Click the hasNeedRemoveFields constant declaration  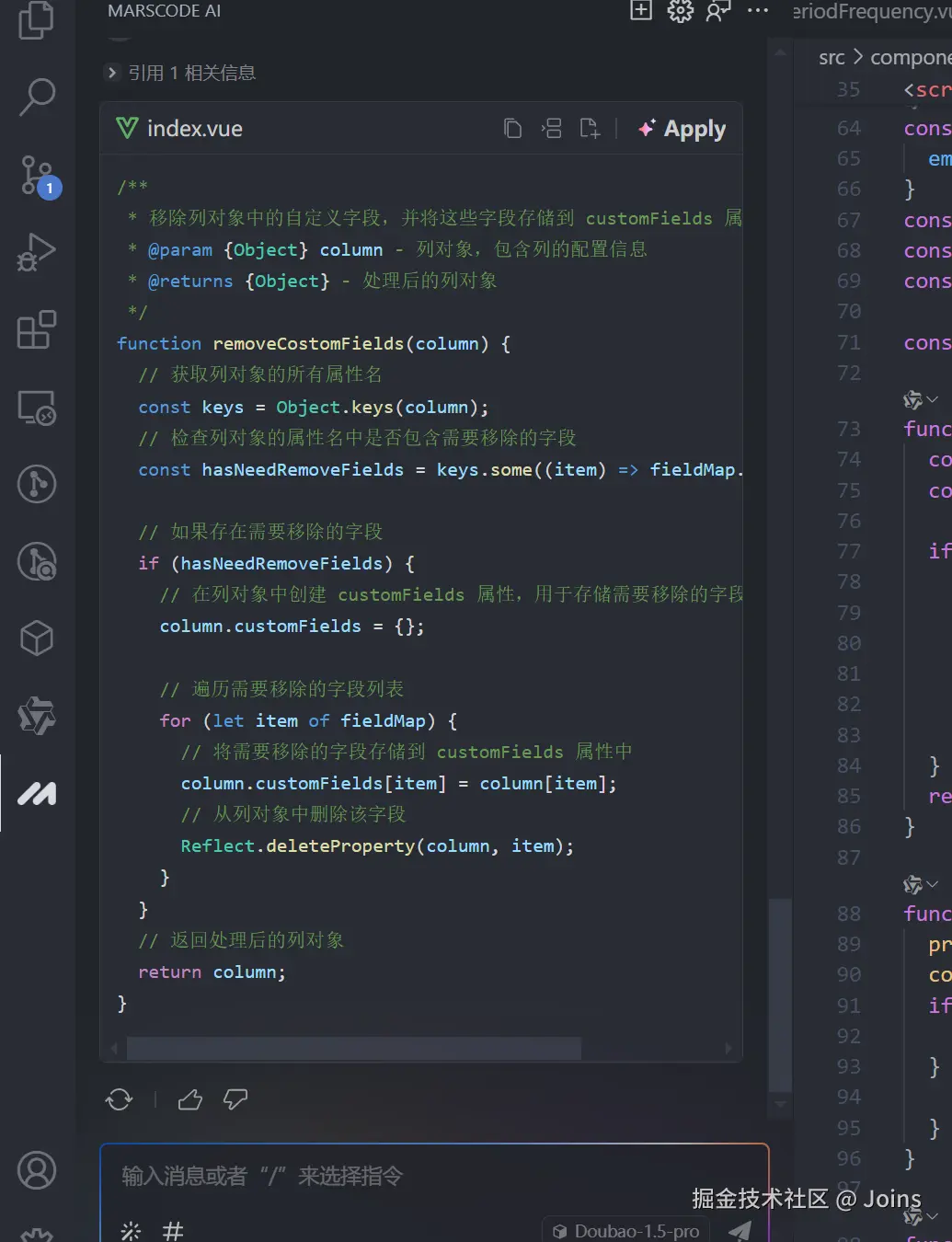pos(303,470)
